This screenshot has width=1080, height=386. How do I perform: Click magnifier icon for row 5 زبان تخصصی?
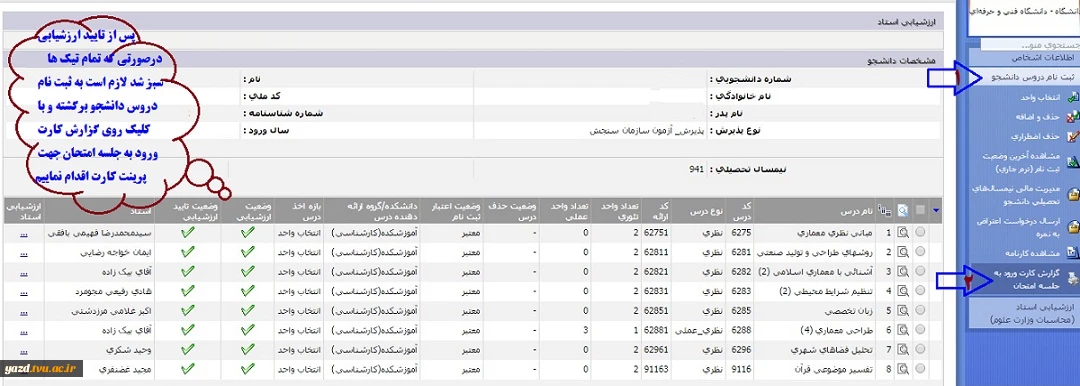point(903,310)
